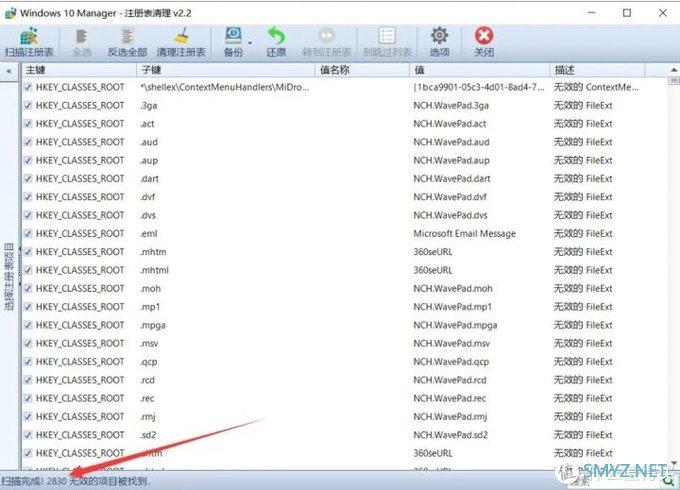The width and height of the screenshot is (680, 490).
Task: Click the 备份 backup icon
Action: coord(233,36)
